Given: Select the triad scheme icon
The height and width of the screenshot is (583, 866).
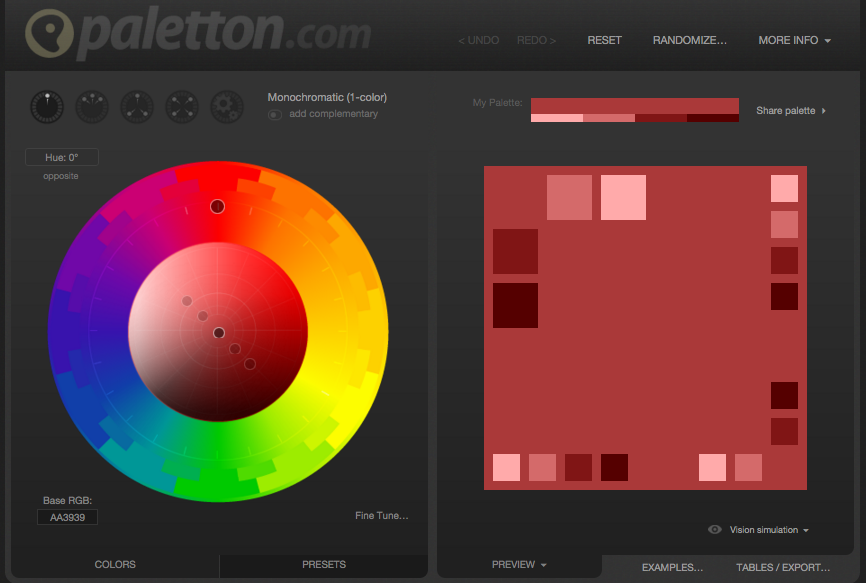Looking at the screenshot, I should click(x=136, y=106).
